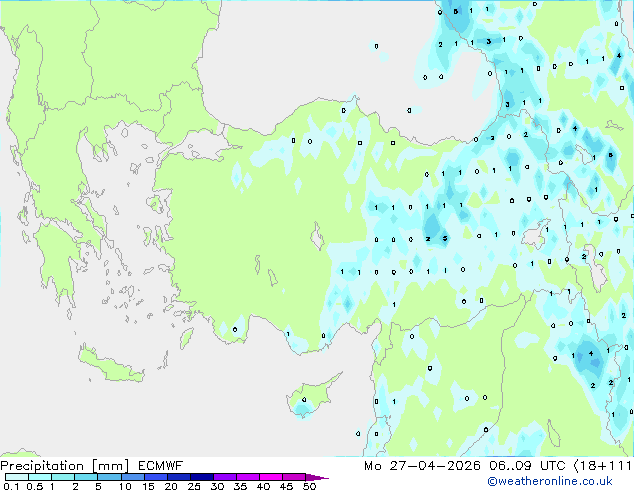The width and height of the screenshot is (634, 490).
Task: Click the 1–2 mm legend color swatch
Action: point(63,477)
